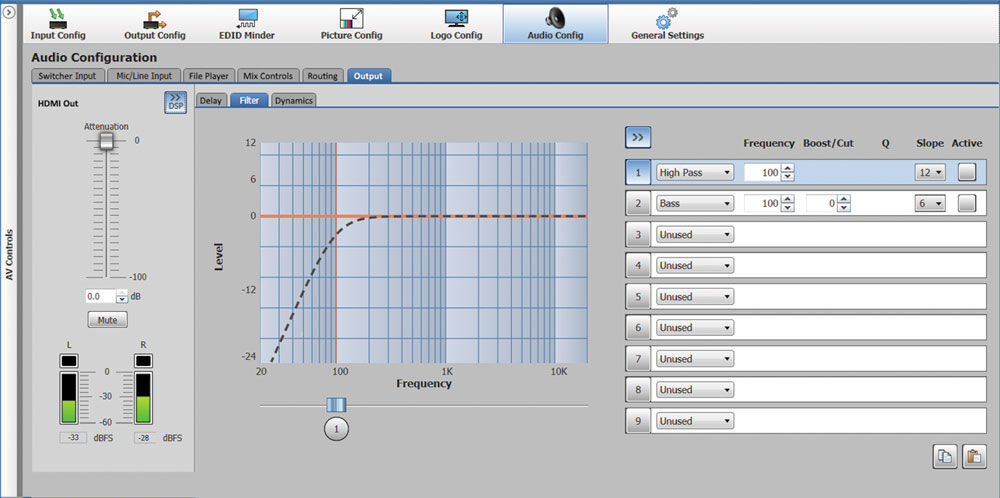Screen dimensions: 1000x498
Task: Open the Input Config page
Action: pos(57,23)
